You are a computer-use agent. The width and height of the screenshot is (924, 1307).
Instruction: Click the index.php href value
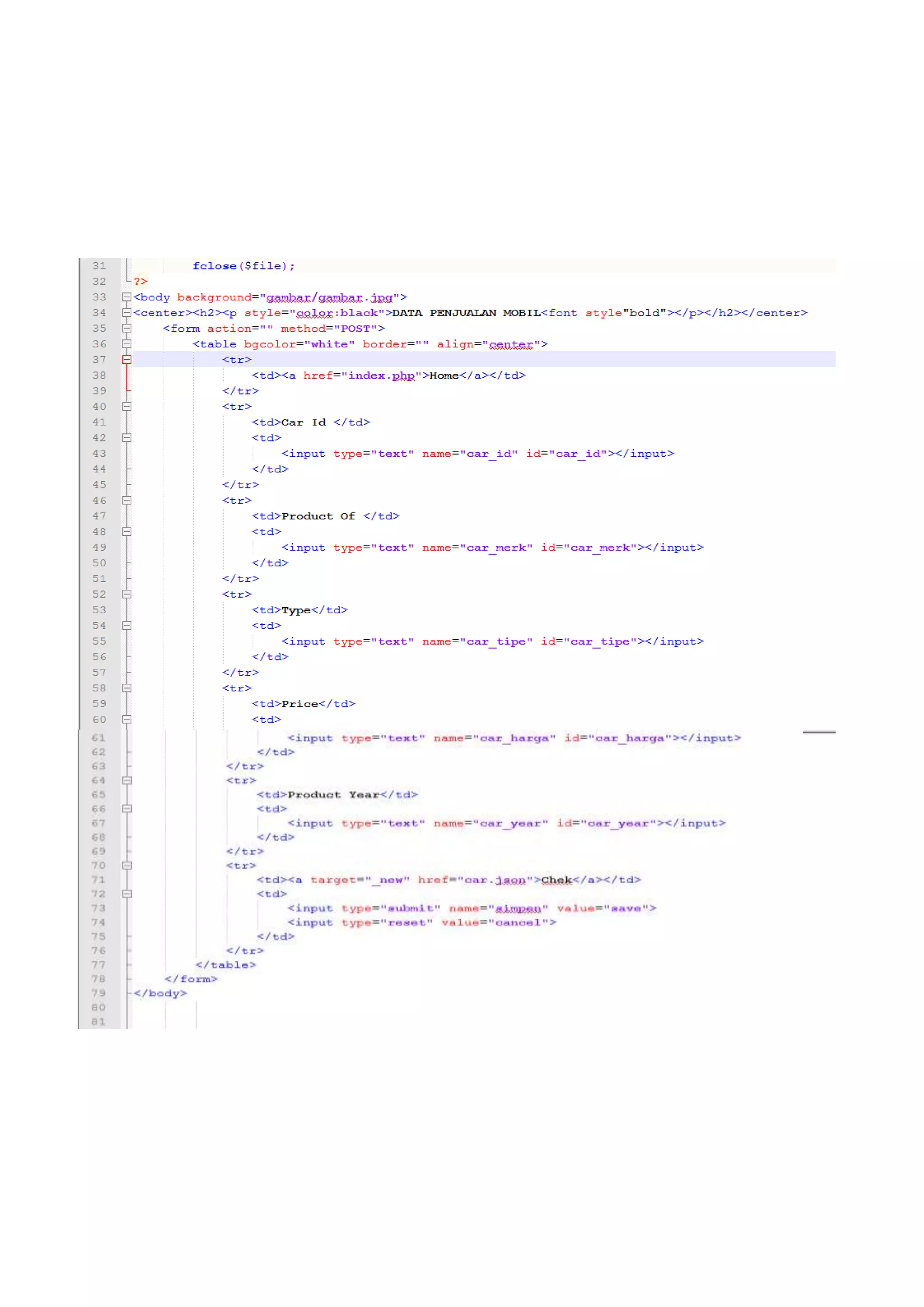click(381, 375)
